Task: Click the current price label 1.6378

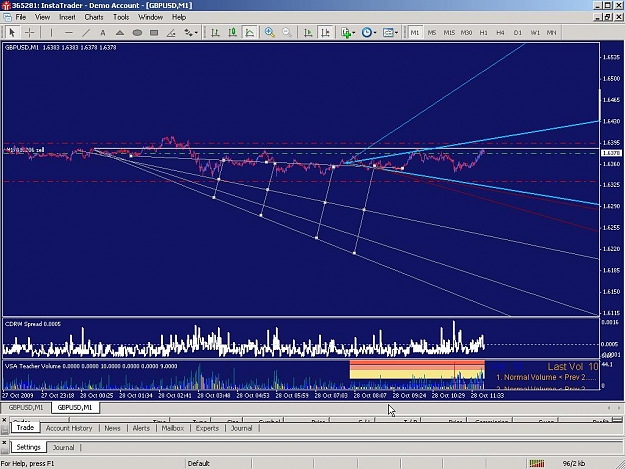Action: 611,153
